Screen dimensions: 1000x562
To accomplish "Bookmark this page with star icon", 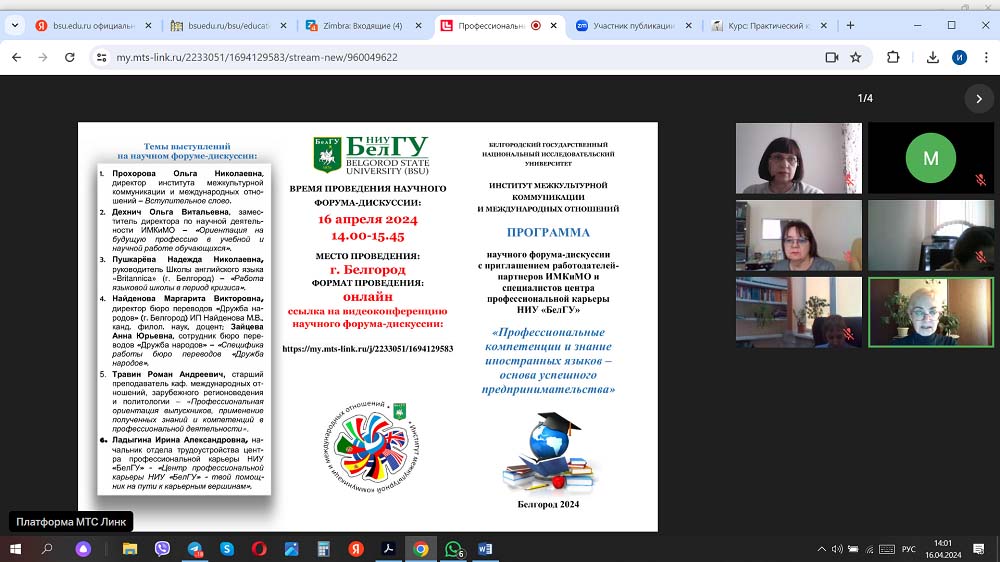I will pos(856,58).
